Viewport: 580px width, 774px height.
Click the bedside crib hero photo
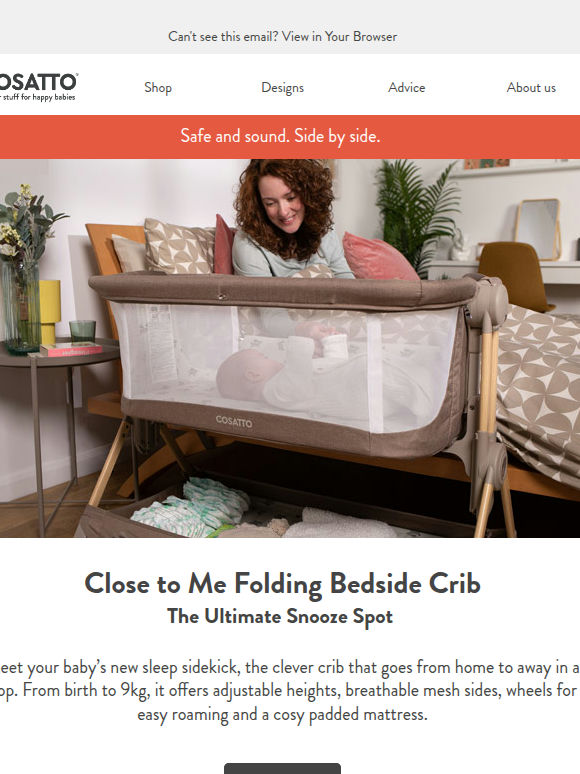[290, 348]
